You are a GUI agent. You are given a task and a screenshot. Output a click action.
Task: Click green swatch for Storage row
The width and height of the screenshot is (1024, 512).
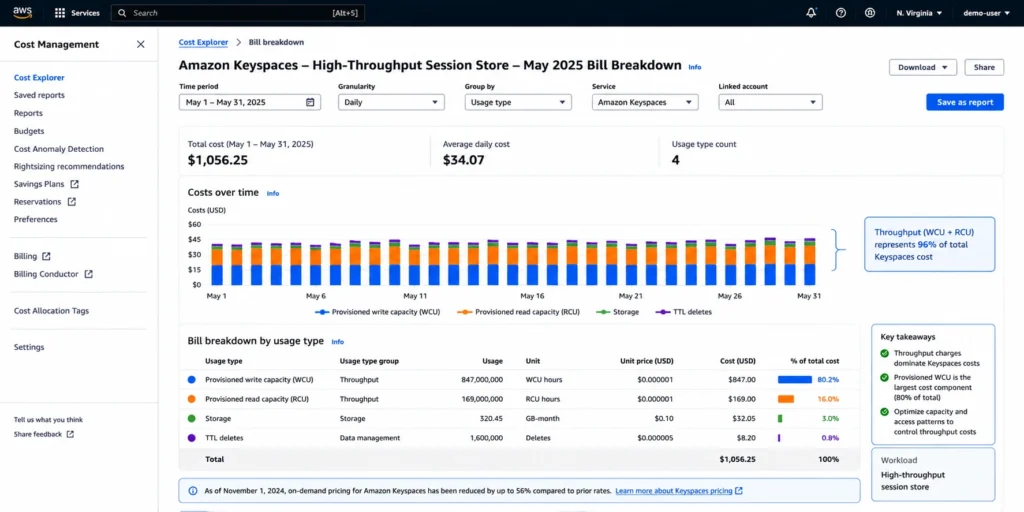[191, 419]
